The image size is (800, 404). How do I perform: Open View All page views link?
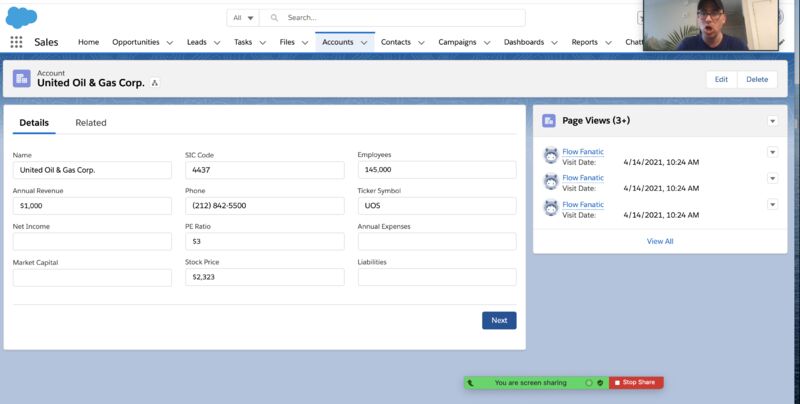[x=660, y=241]
